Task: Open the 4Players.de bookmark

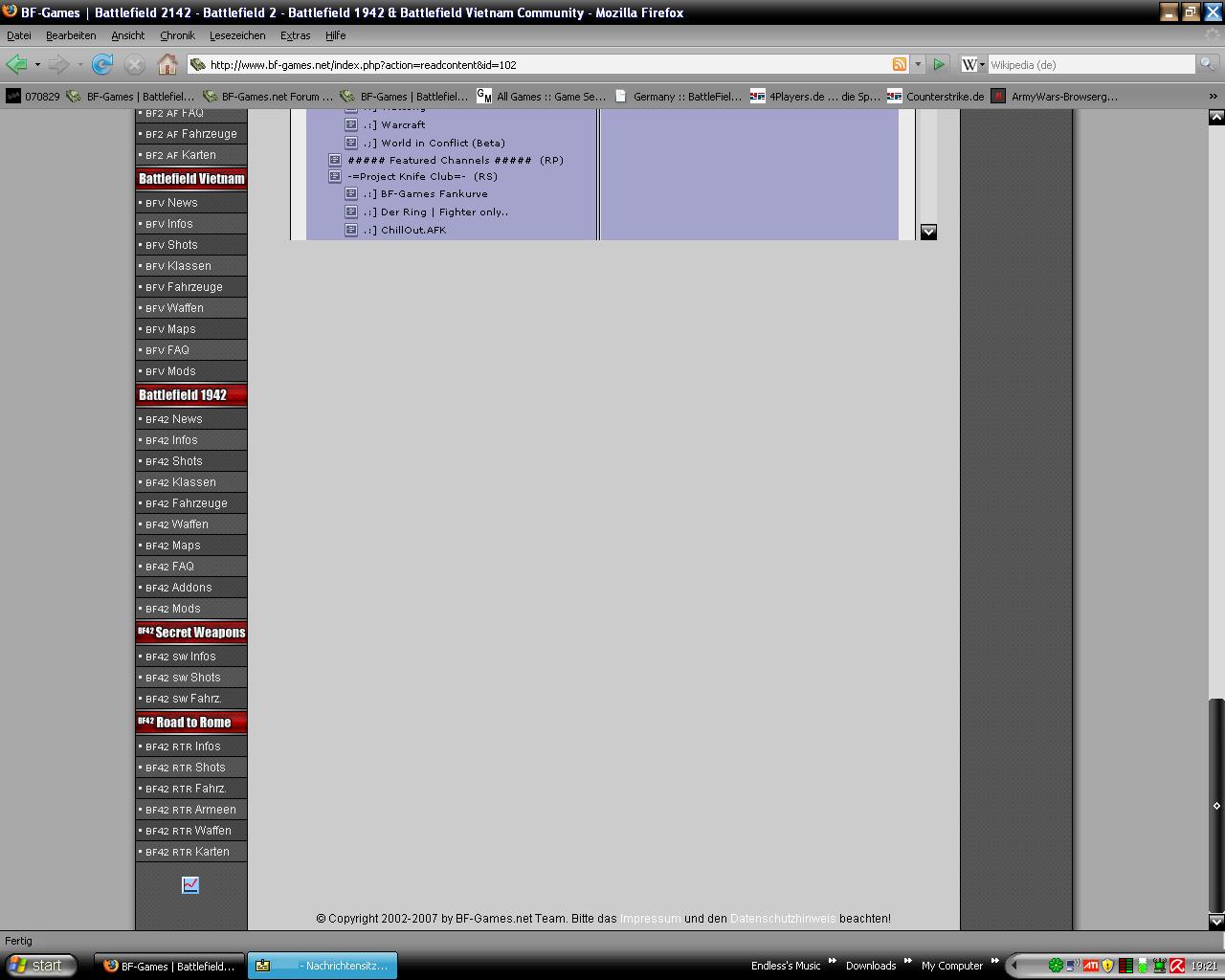Action: [814, 96]
